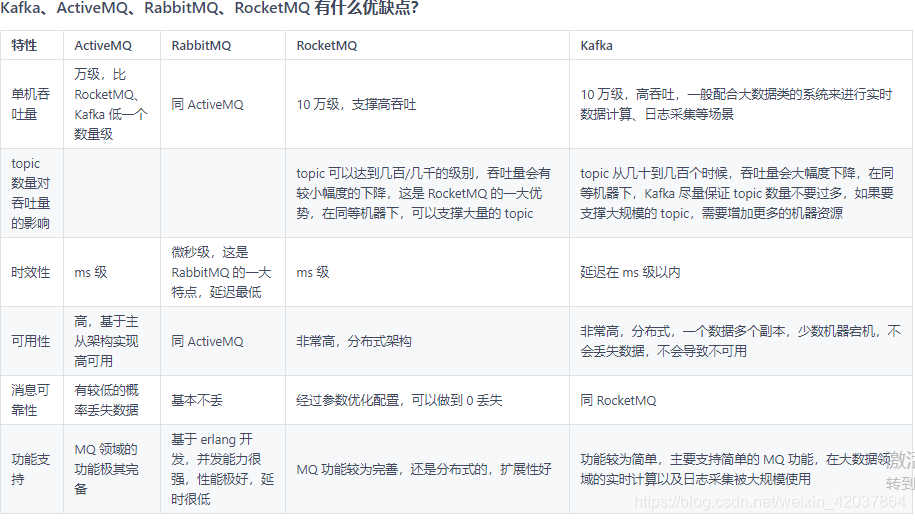Viewport: 915px width, 520px height.
Task: Click the '消息可靠性' row label
Action: 32,400
